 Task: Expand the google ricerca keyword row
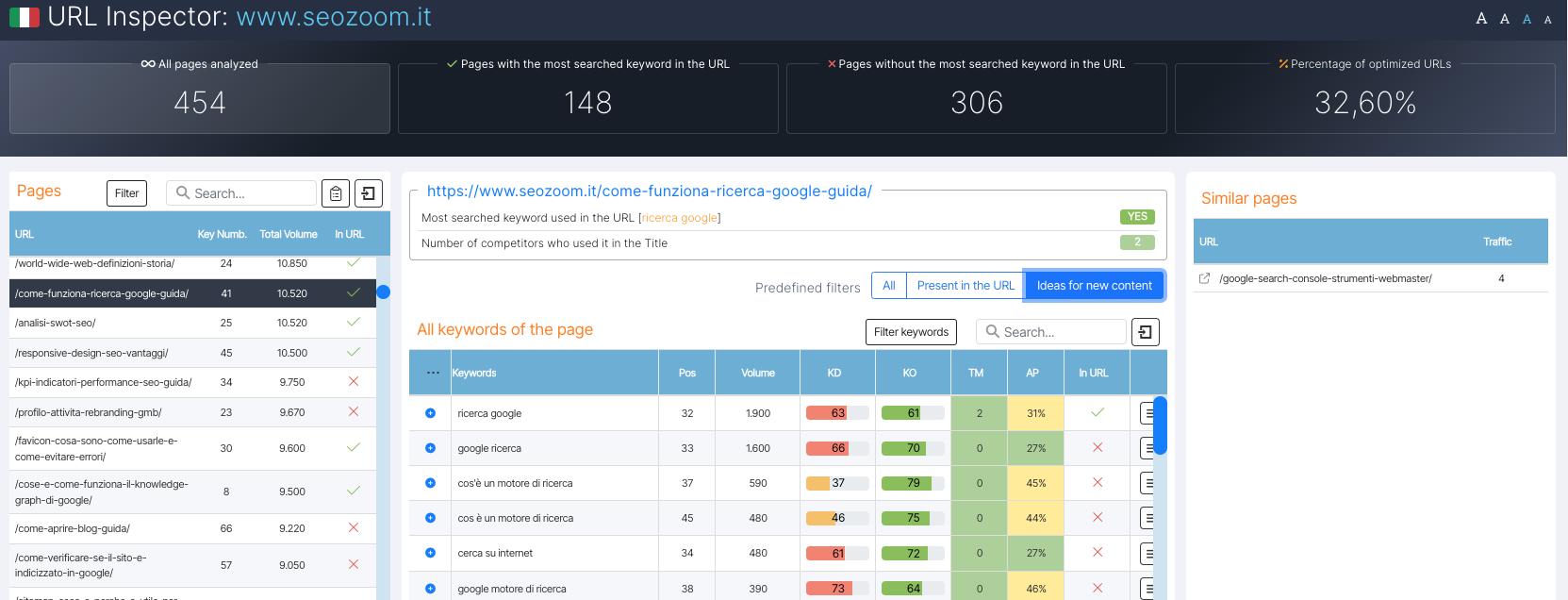coord(430,448)
